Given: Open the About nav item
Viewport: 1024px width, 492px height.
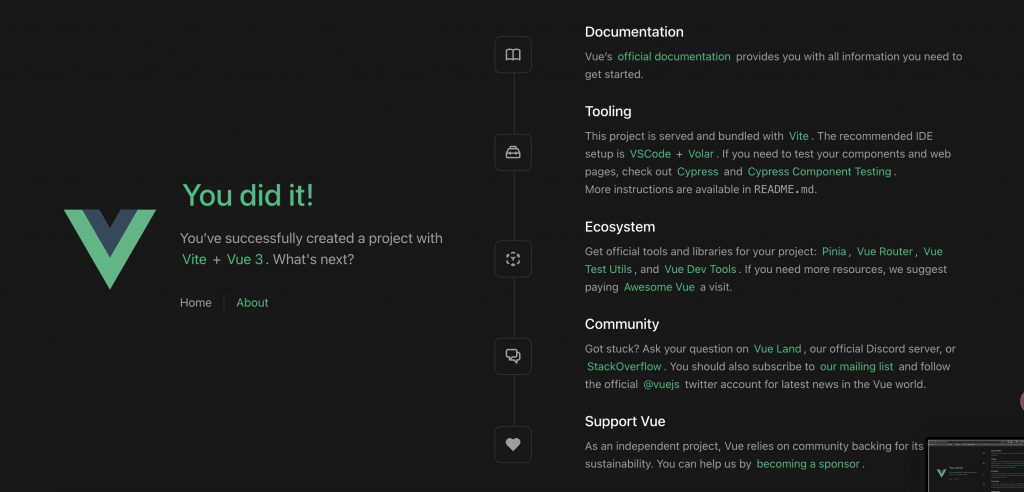Looking at the screenshot, I should (252, 303).
